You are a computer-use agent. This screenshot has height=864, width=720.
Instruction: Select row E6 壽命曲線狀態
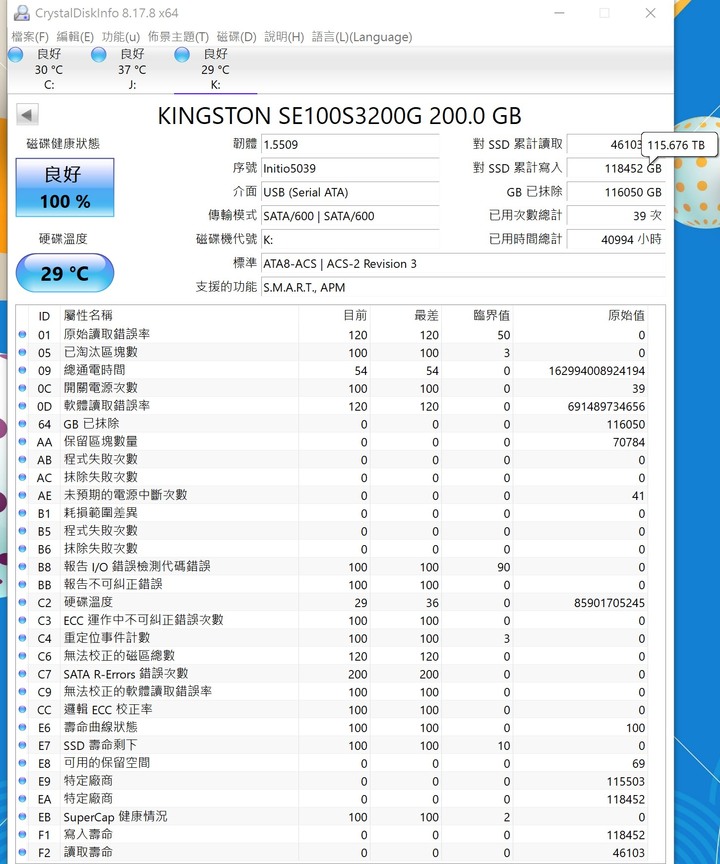pos(332,727)
